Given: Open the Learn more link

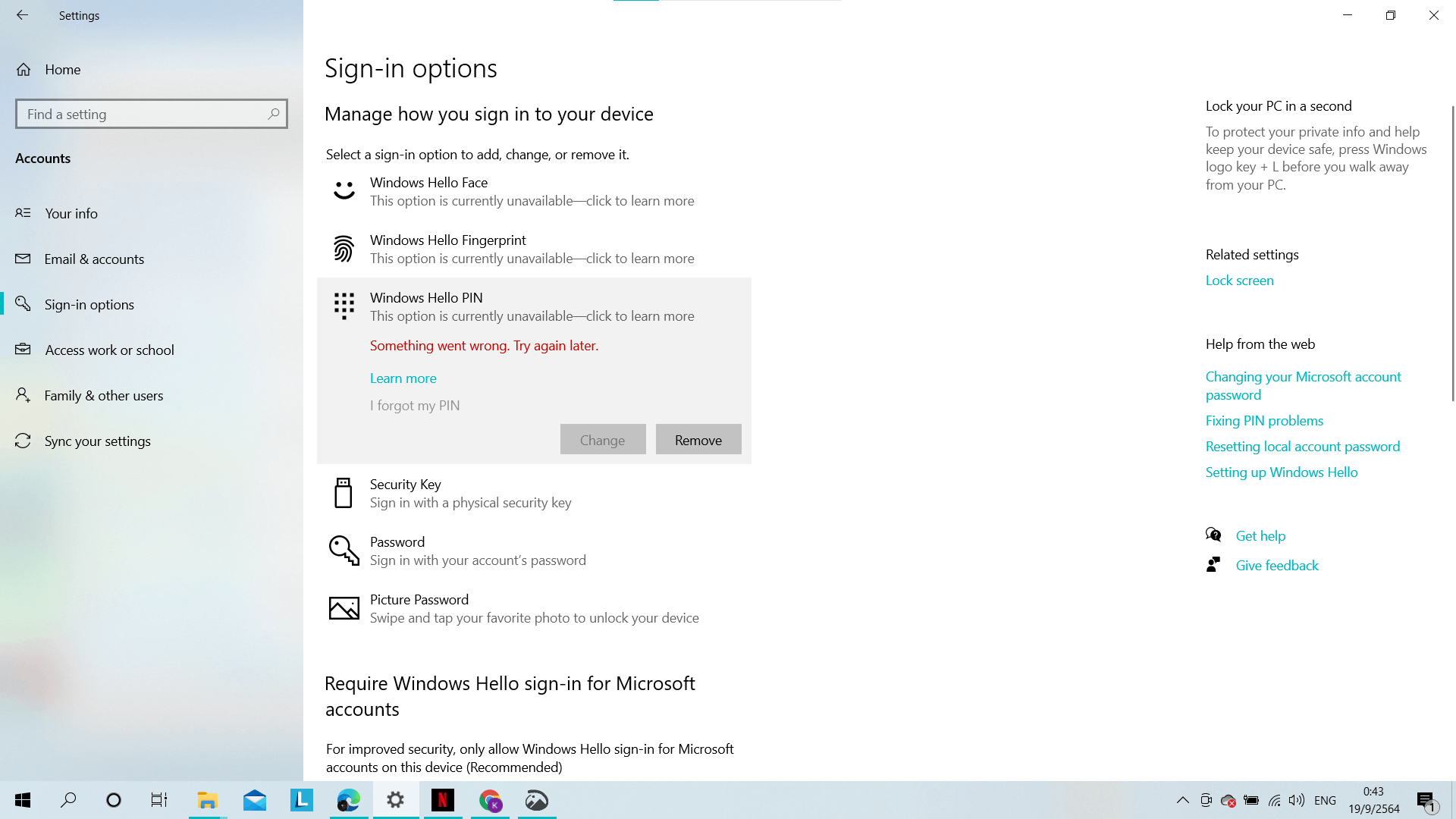Looking at the screenshot, I should [x=403, y=378].
